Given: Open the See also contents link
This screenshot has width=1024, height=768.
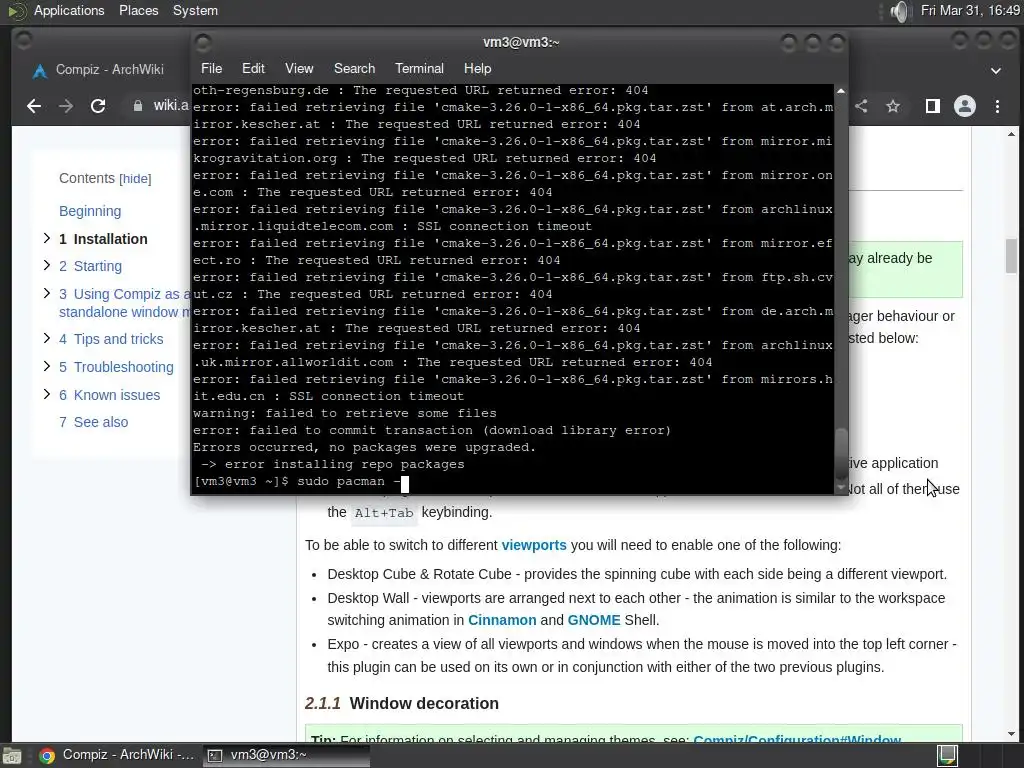Looking at the screenshot, I should [93, 422].
